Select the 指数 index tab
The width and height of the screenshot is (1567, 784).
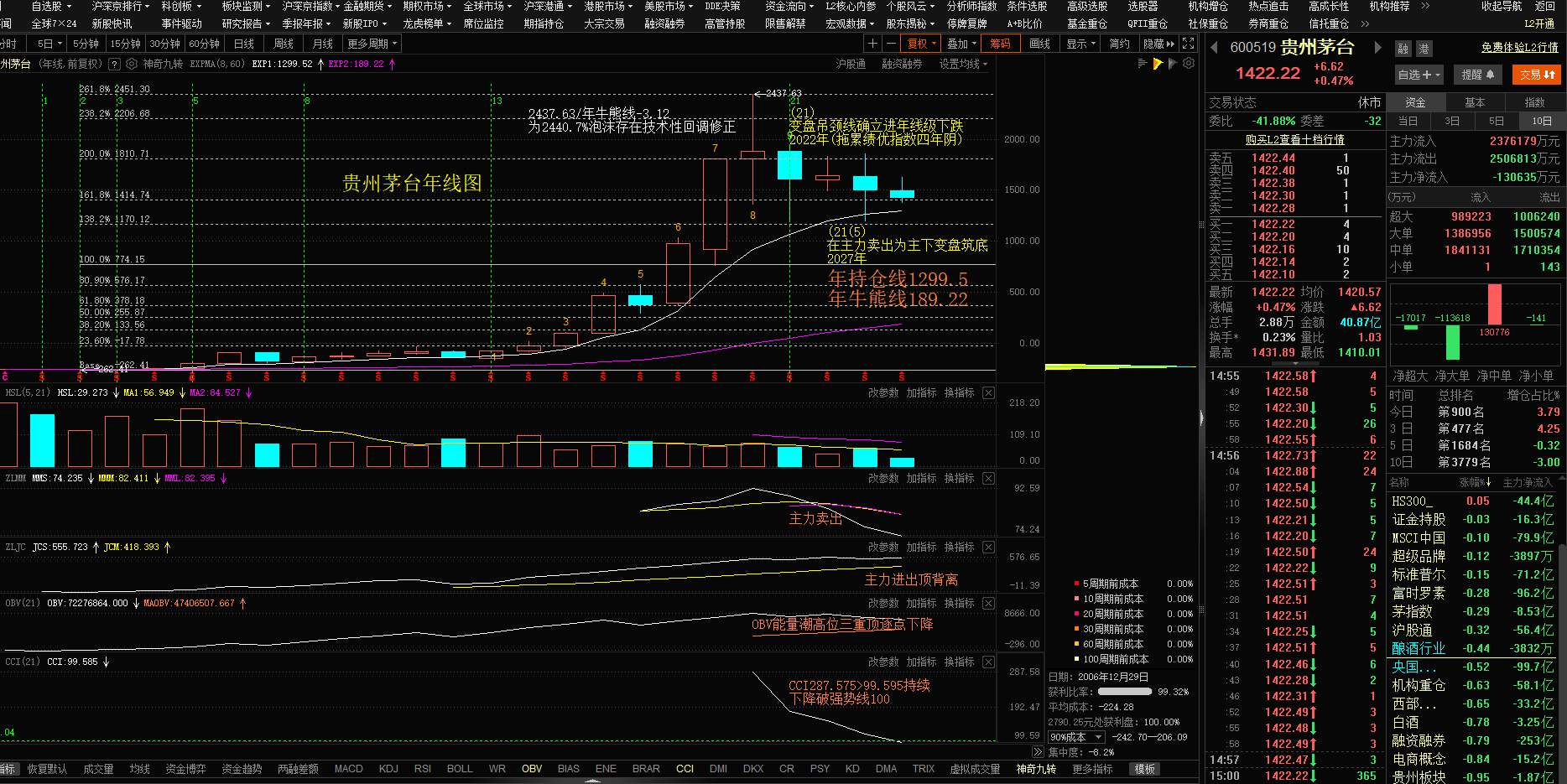[x=1535, y=102]
